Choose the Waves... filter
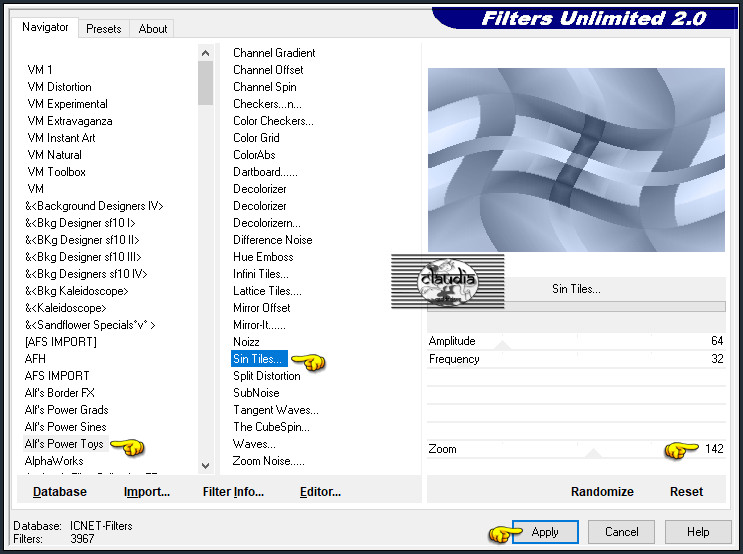The height and width of the screenshot is (554, 743). pyautogui.click(x=254, y=444)
